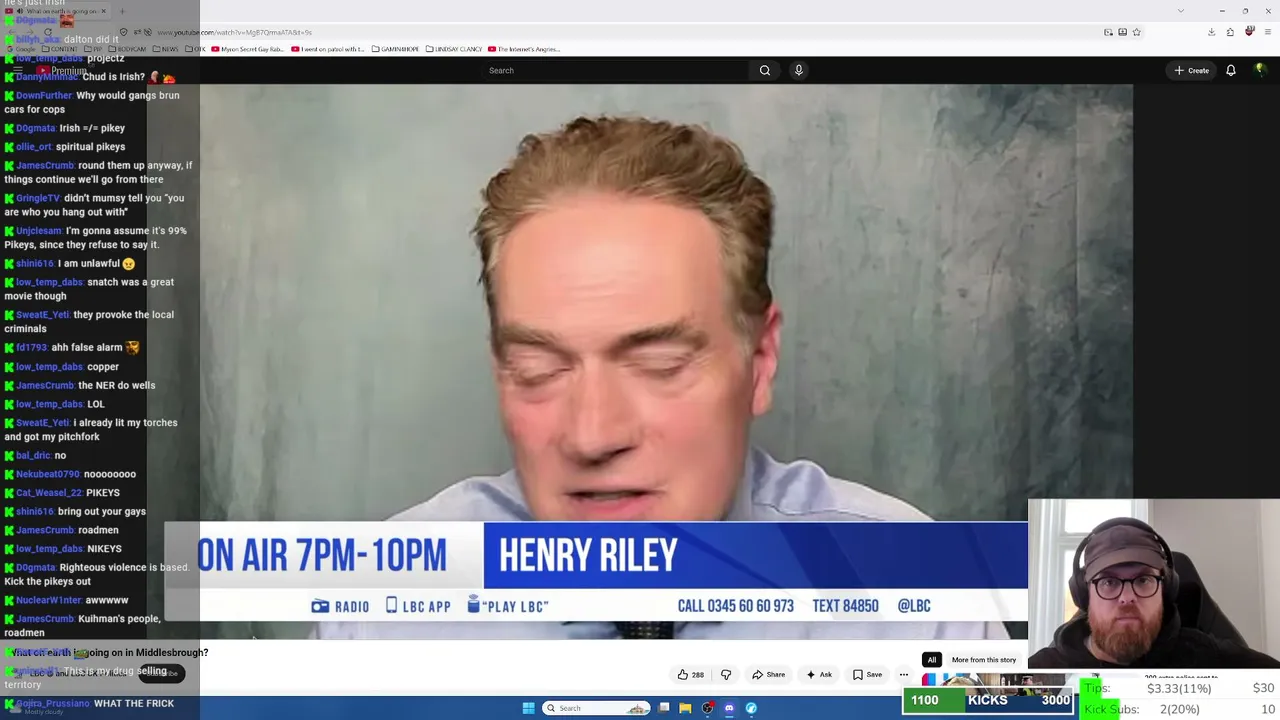Save the video to a playlist
Screen dimensions: 1280x720
tap(867, 674)
